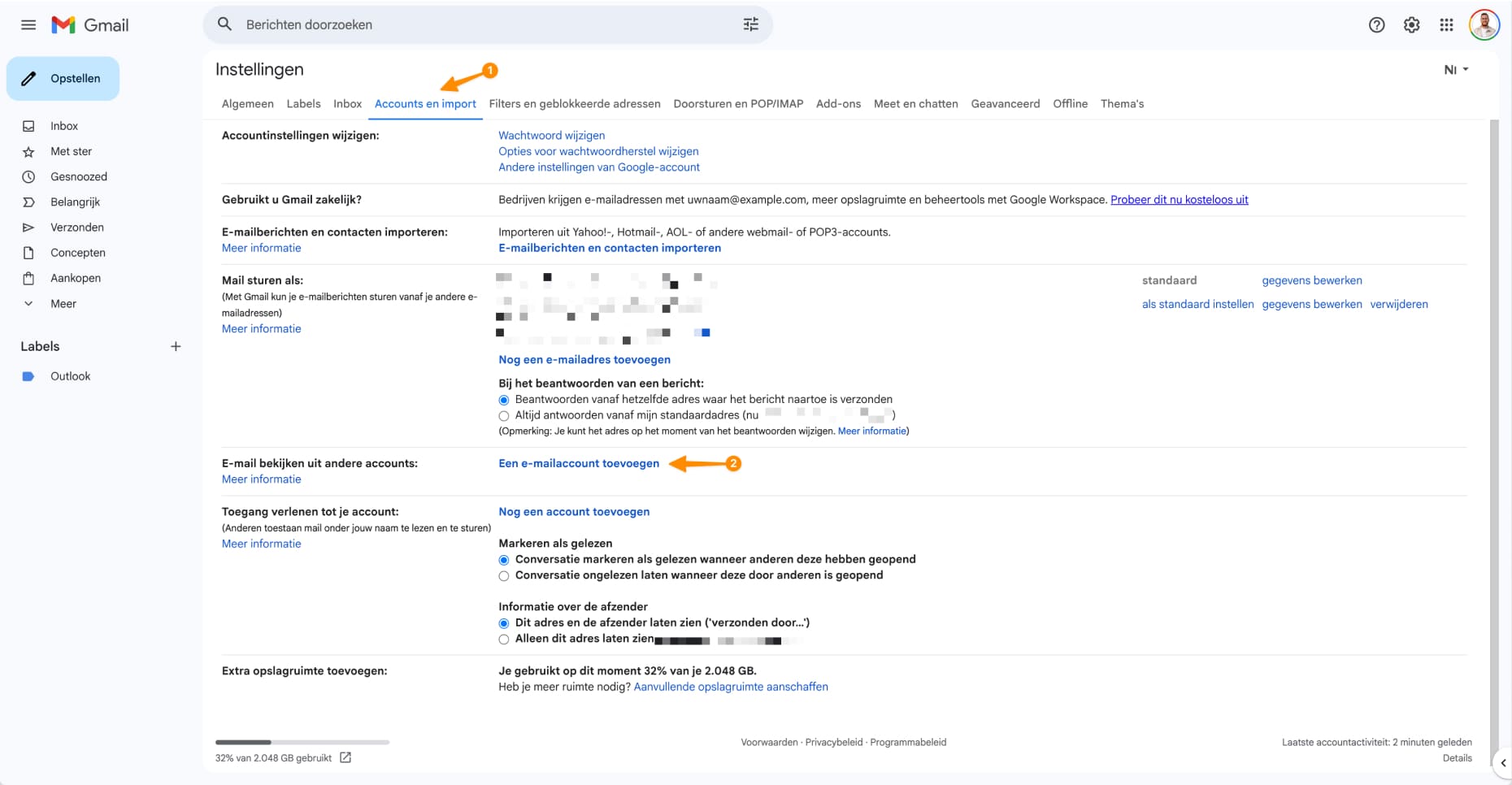Open the Google apps grid icon
Viewport: 1512px width, 785px height.
[1446, 25]
